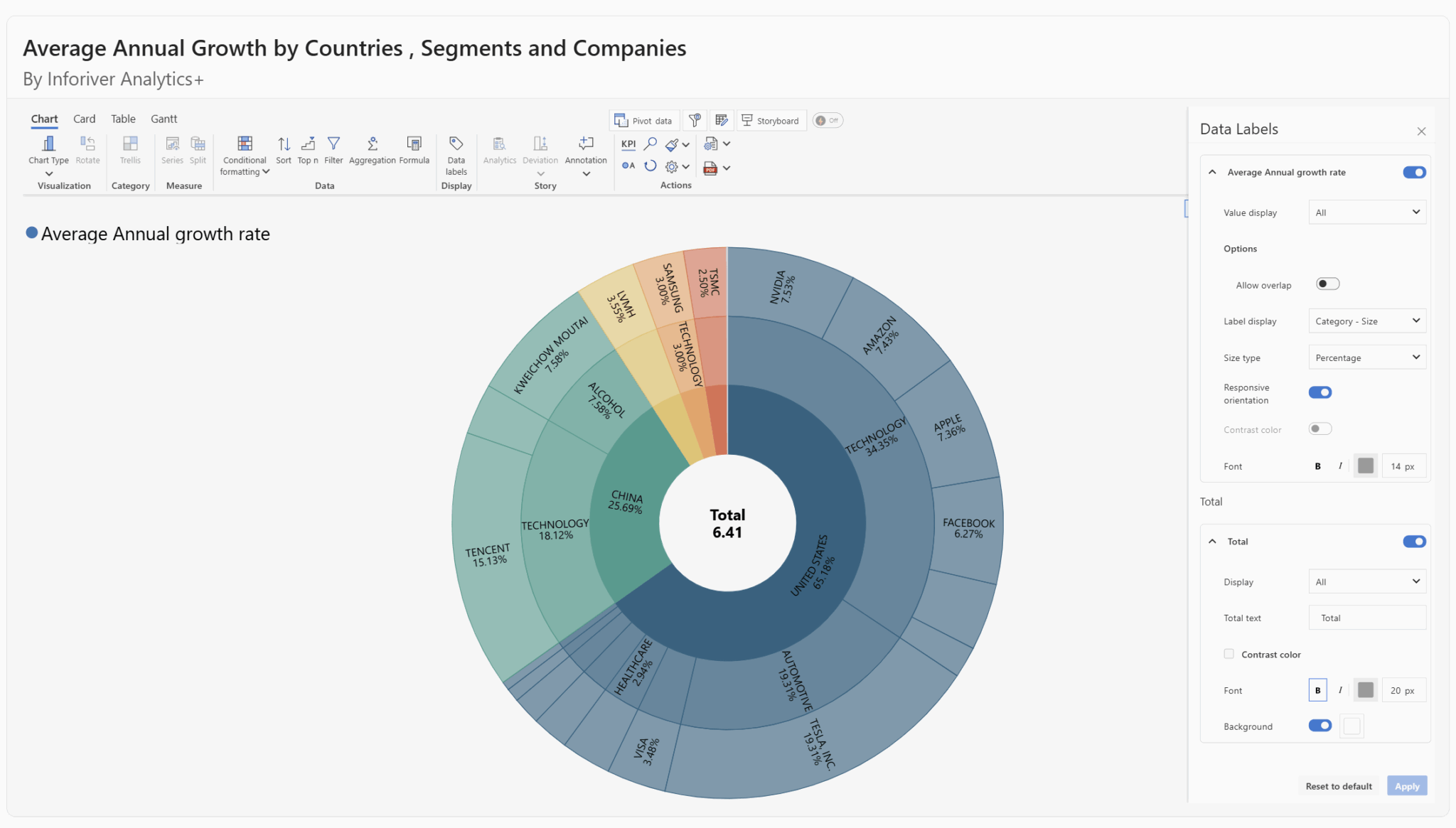Check the Contrast color checkbox under Total
Viewport: 1456px width, 828px height.
pyautogui.click(x=1228, y=653)
